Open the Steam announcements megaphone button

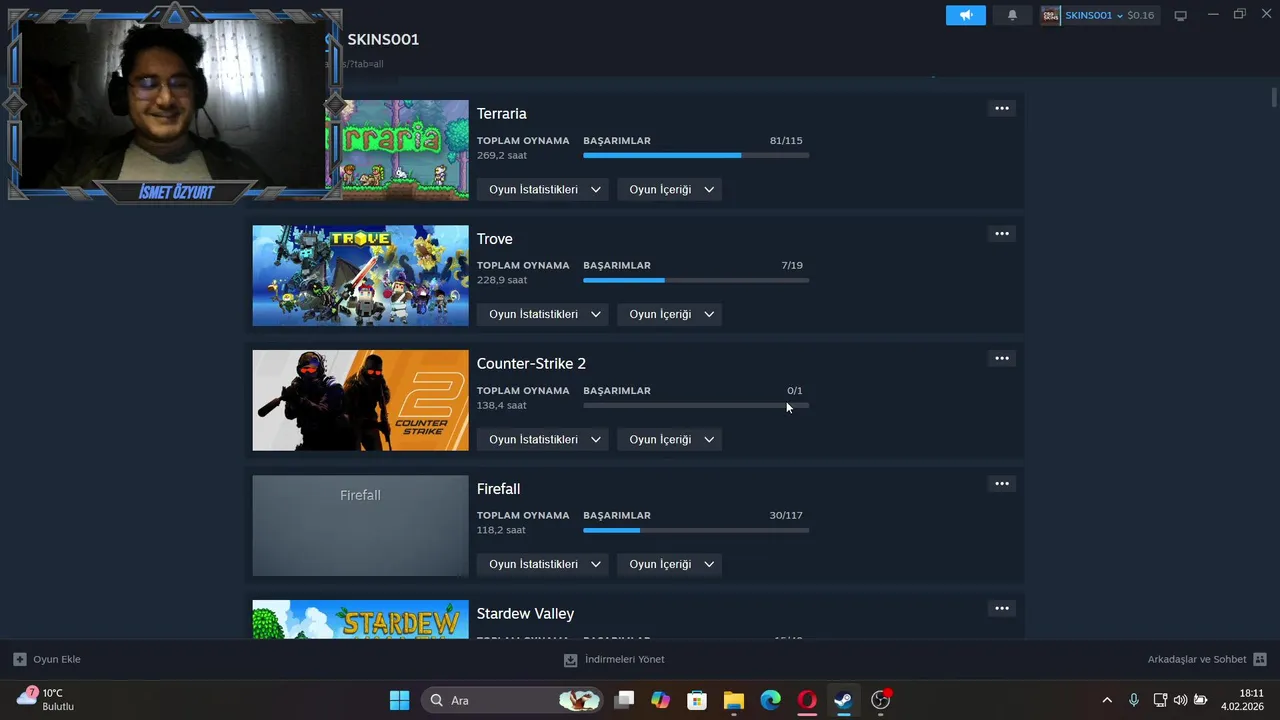[x=966, y=15]
